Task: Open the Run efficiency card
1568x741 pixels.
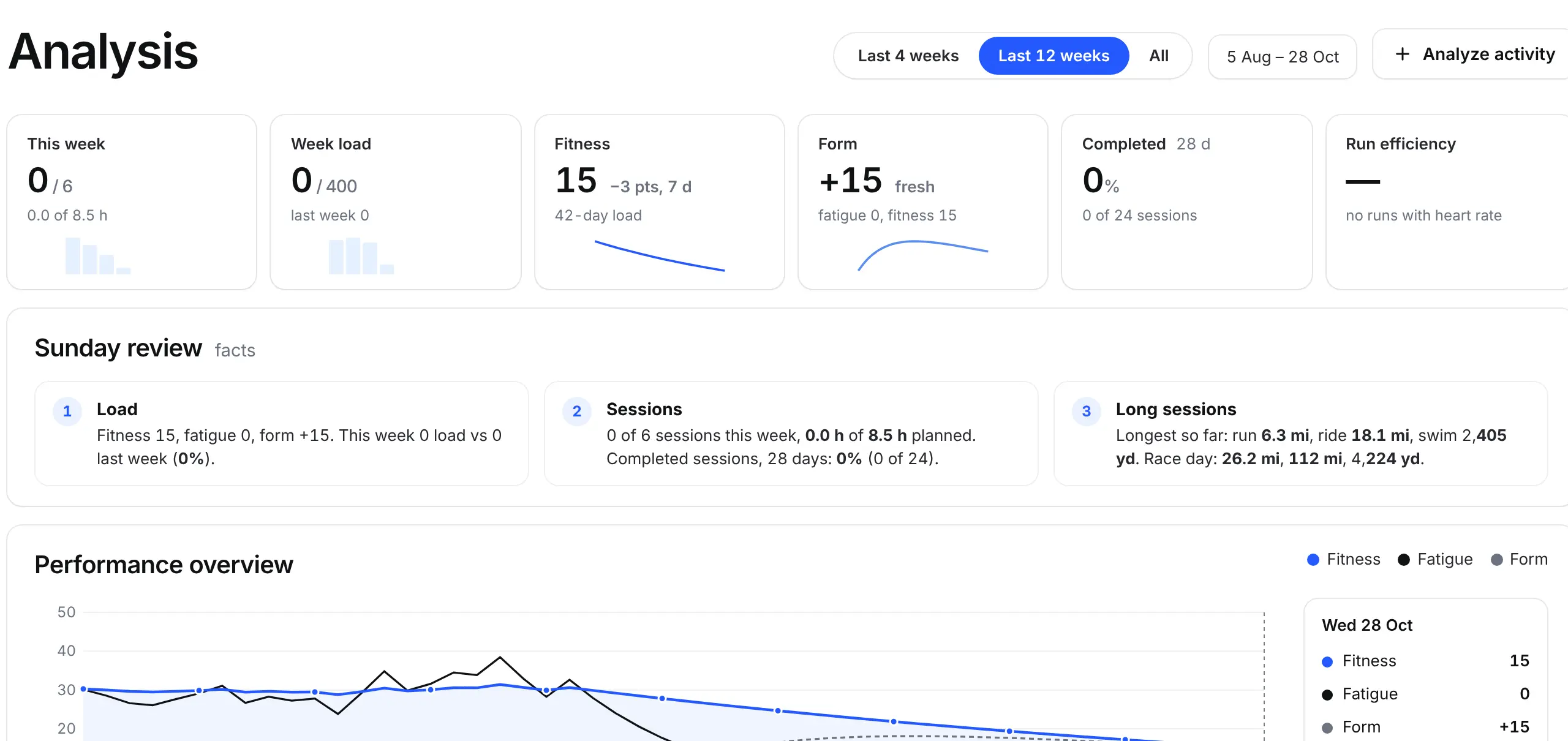Action: (1447, 202)
